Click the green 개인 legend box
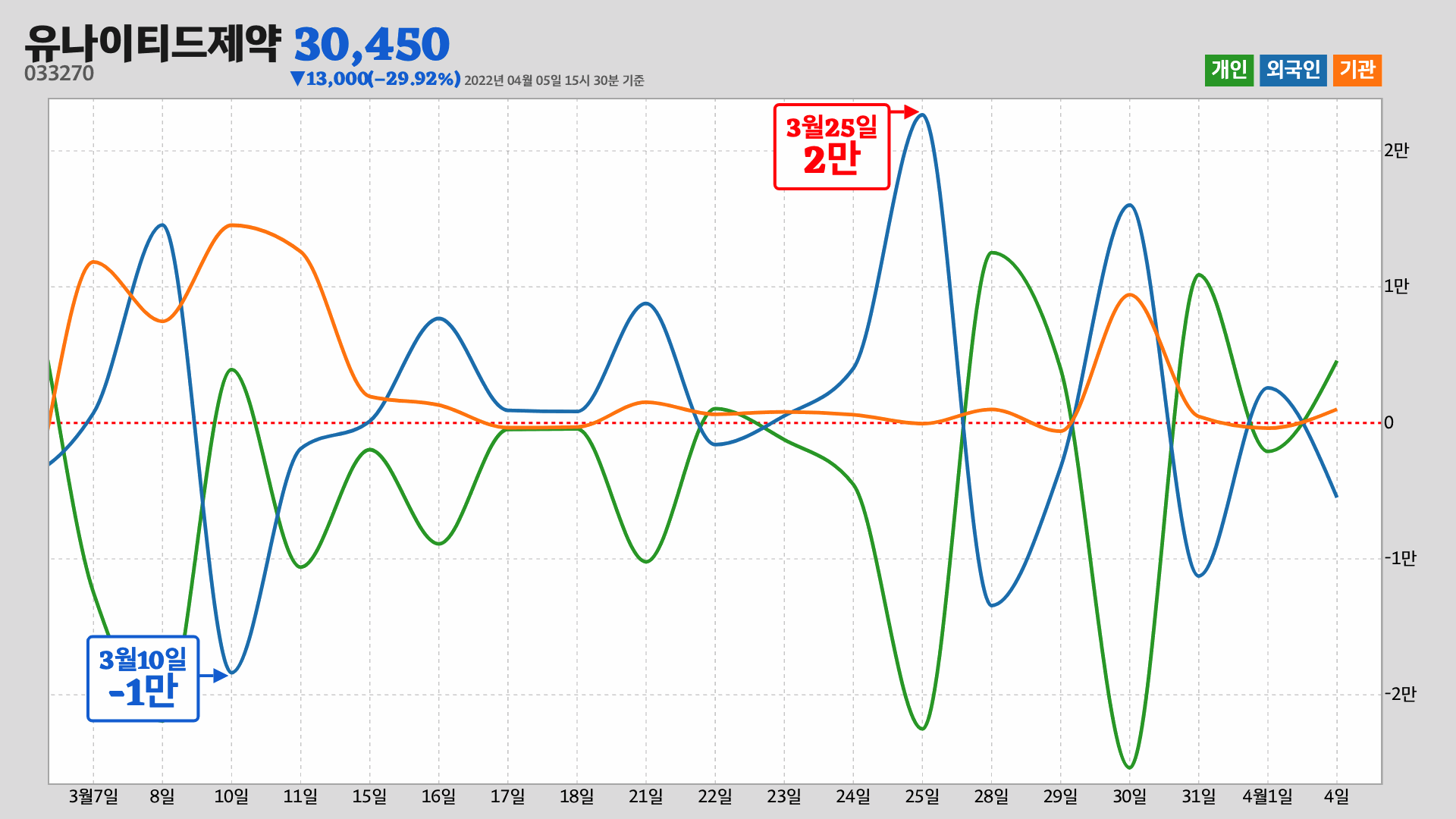This screenshot has height=819, width=1456. coord(1229,71)
